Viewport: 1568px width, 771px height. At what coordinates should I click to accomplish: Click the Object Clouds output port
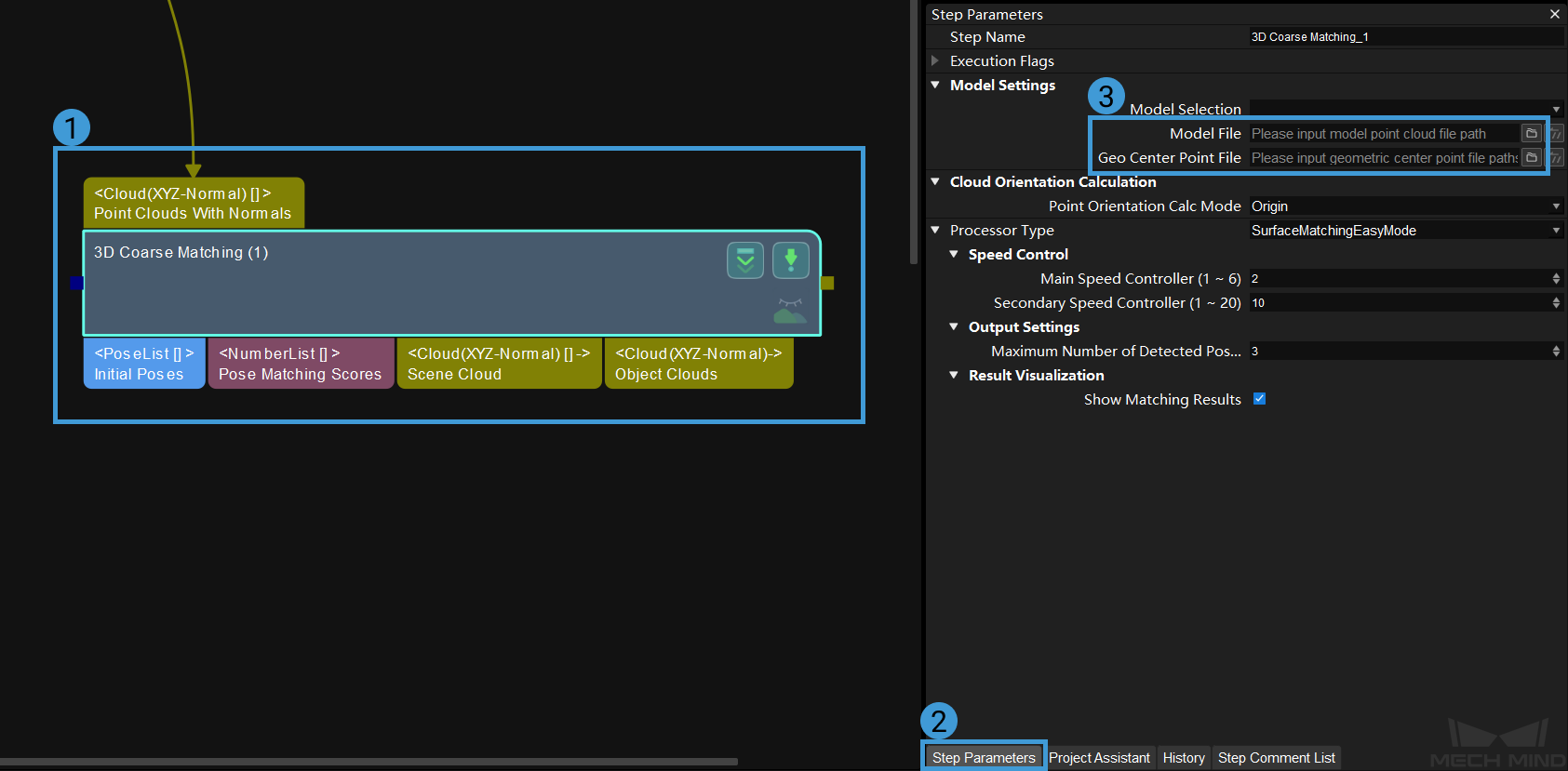[x=698, y=364]
